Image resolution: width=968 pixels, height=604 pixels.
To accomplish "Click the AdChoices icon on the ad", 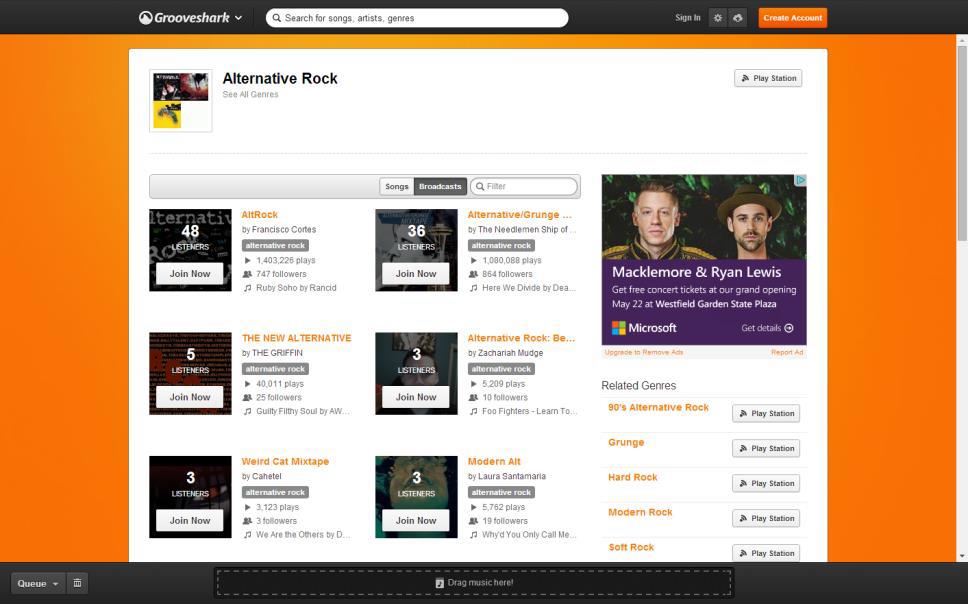I will (800, 180).
